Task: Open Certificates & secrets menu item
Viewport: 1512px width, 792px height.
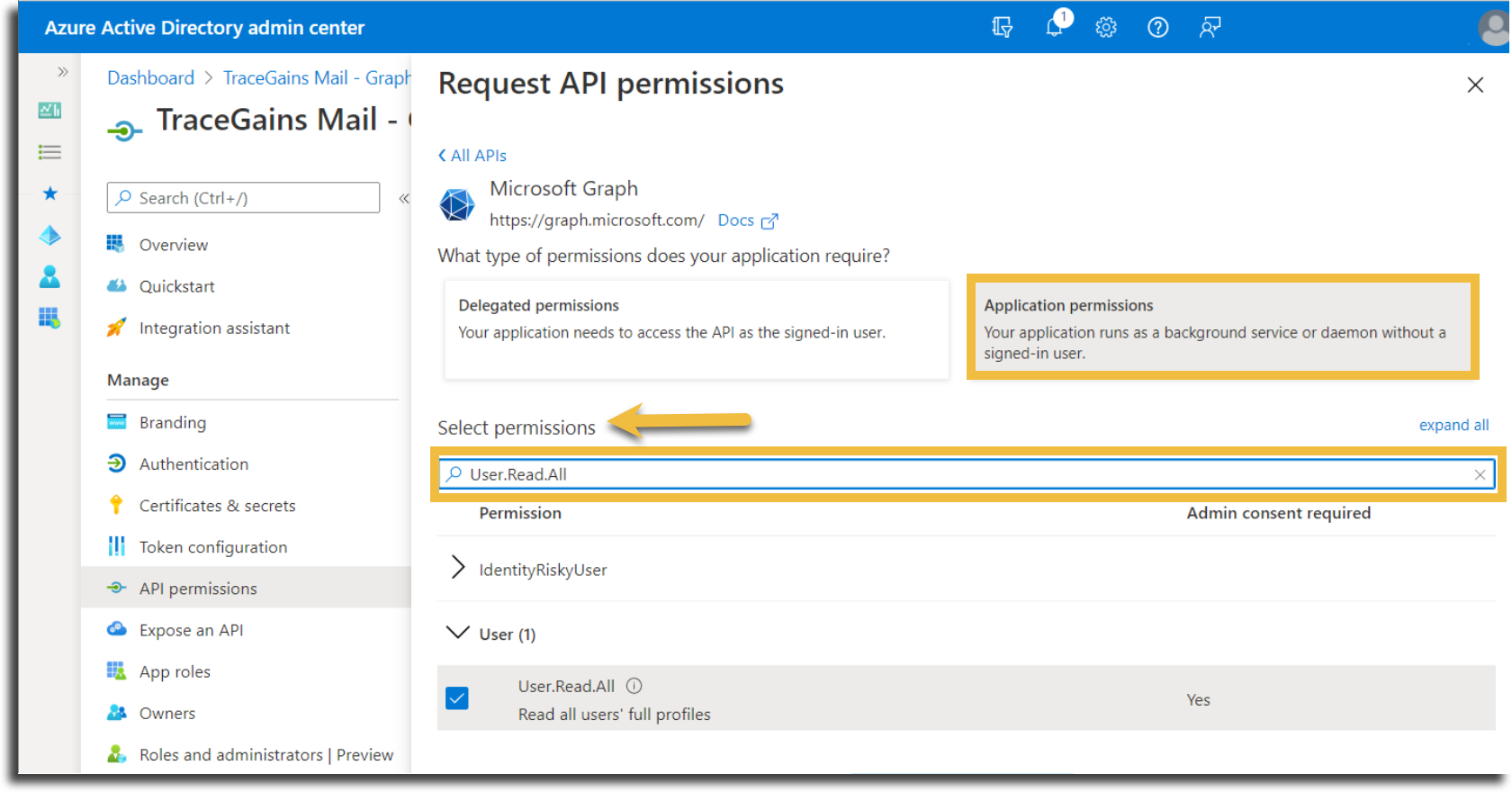Action: coord(217,506)
